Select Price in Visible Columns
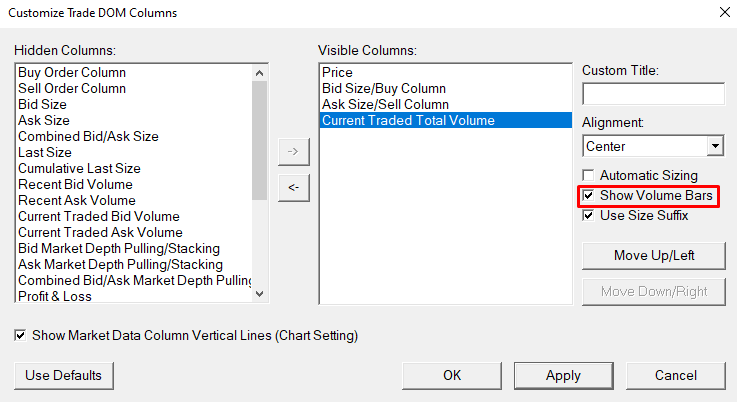 [x=337, y=73]
